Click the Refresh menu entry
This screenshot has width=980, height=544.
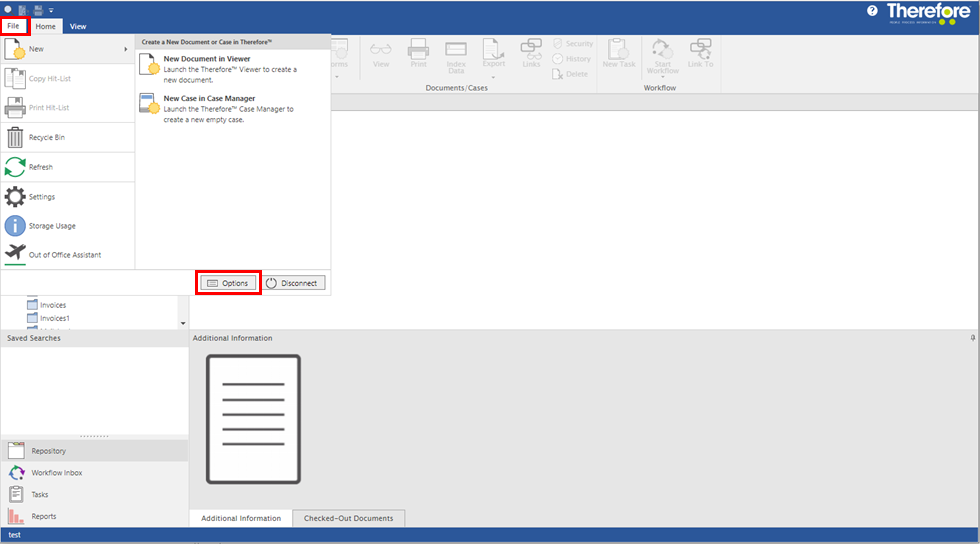point(40,167)
